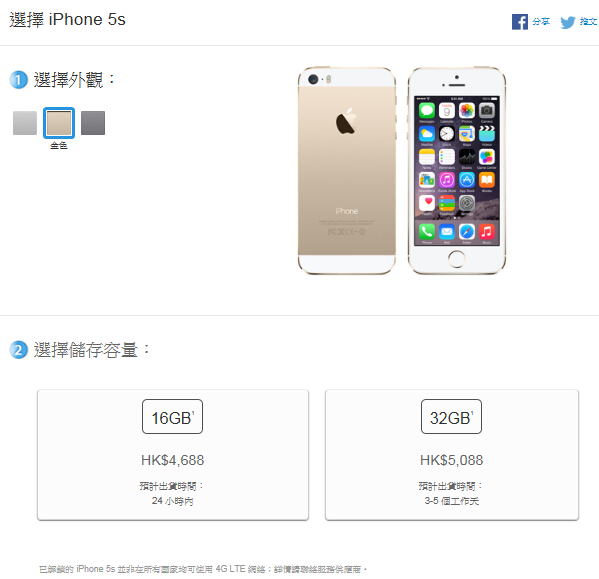Click the blue step 2 circle icon
This screenshot has height=579, width=599.
(x=19, y=349)
